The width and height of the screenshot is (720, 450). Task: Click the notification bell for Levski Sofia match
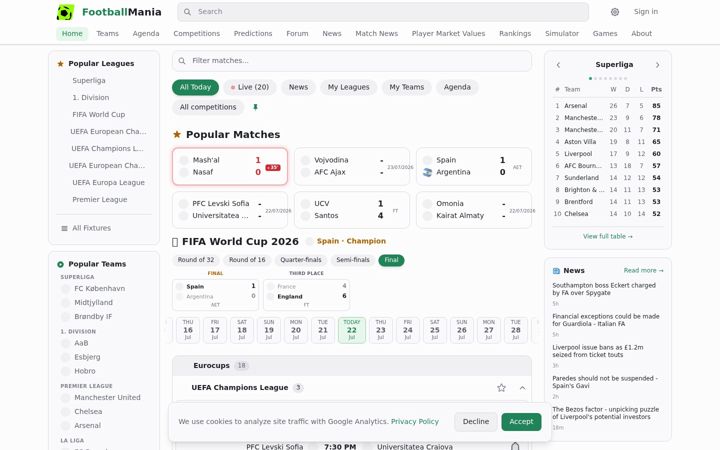tap(515, 446)
